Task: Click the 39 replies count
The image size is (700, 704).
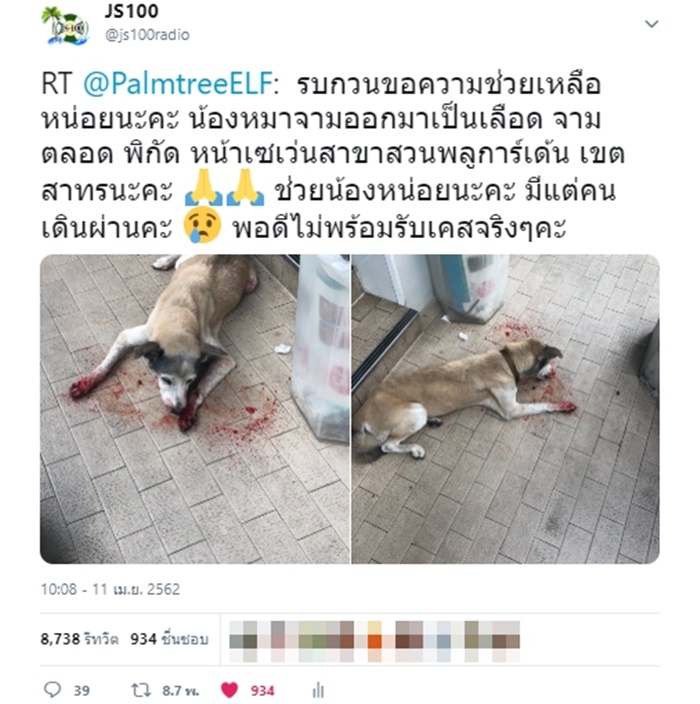Action: point(81,690)
